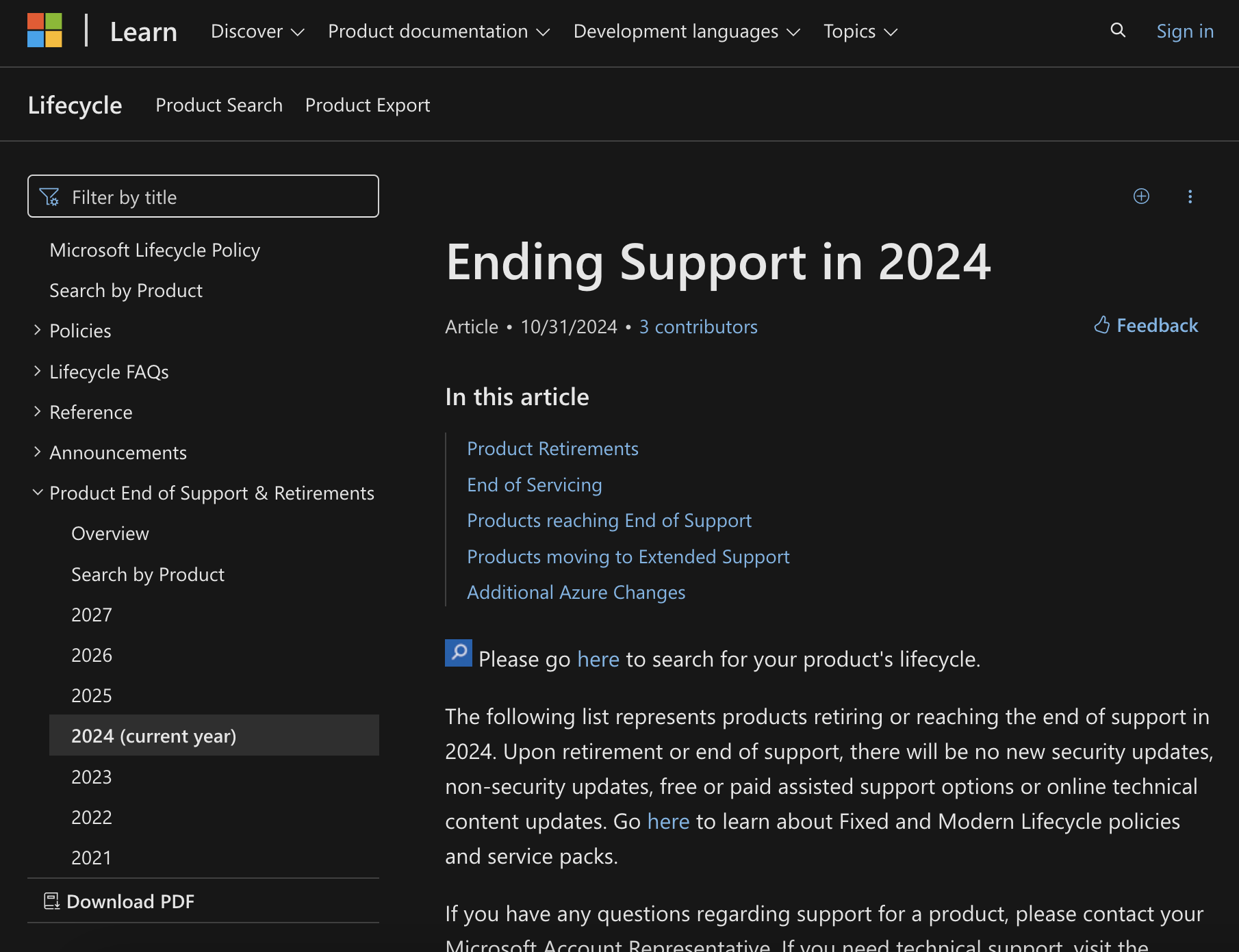The width and height of the screenshot is (1239, 952).
Task: Click the filter icon in the title filter box
Action: coord(49,197)
